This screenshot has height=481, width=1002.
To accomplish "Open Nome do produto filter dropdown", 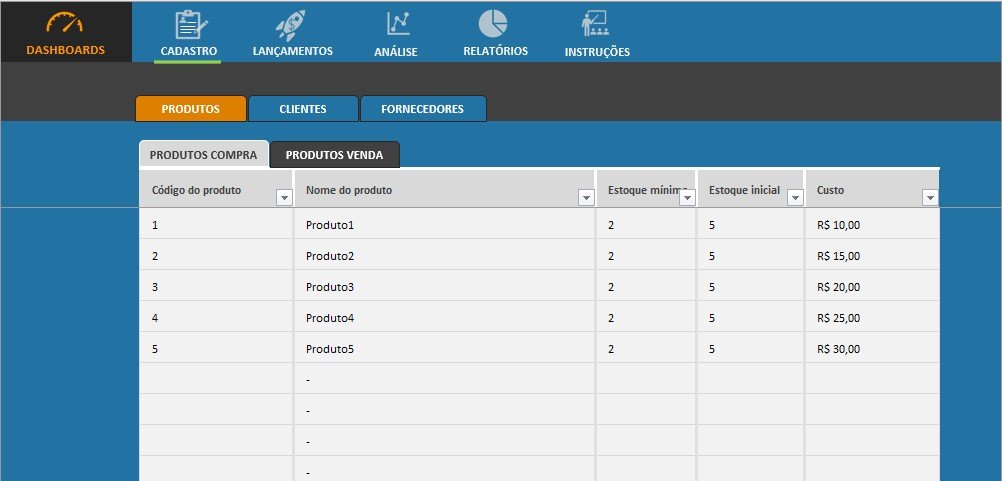I will pyautogui.click(x=586, y=198).
